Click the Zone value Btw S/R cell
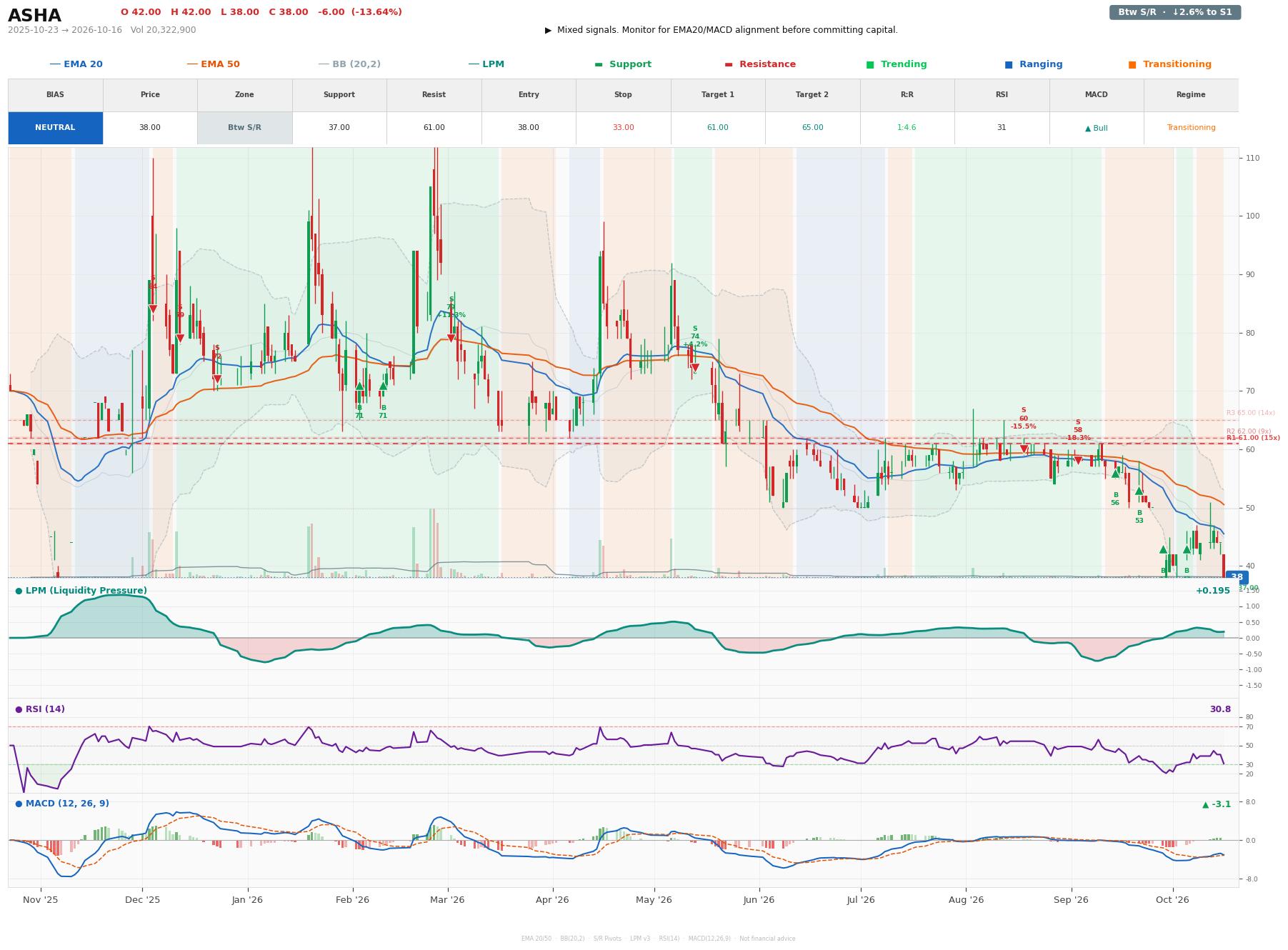The height and width of the screenshot is (950, 1288). (244, 128)
